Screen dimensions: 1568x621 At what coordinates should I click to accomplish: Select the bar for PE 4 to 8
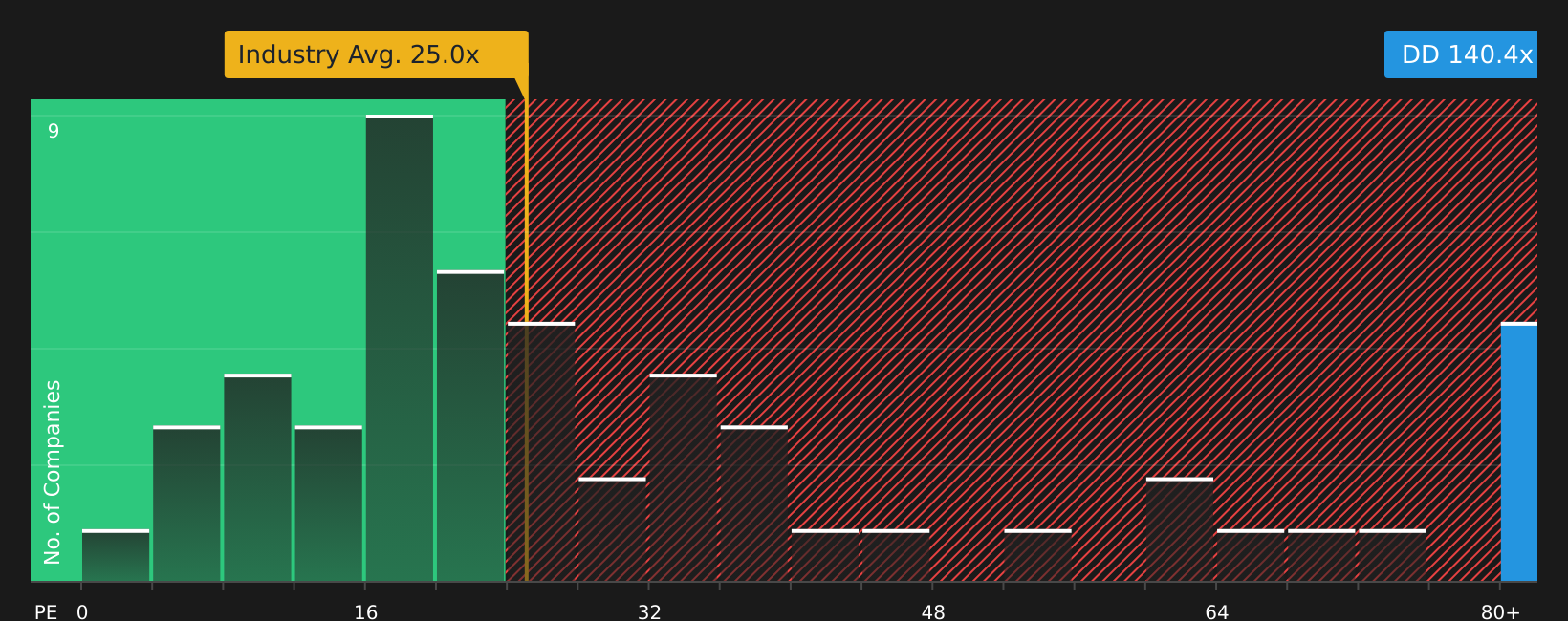pos(186,503)
